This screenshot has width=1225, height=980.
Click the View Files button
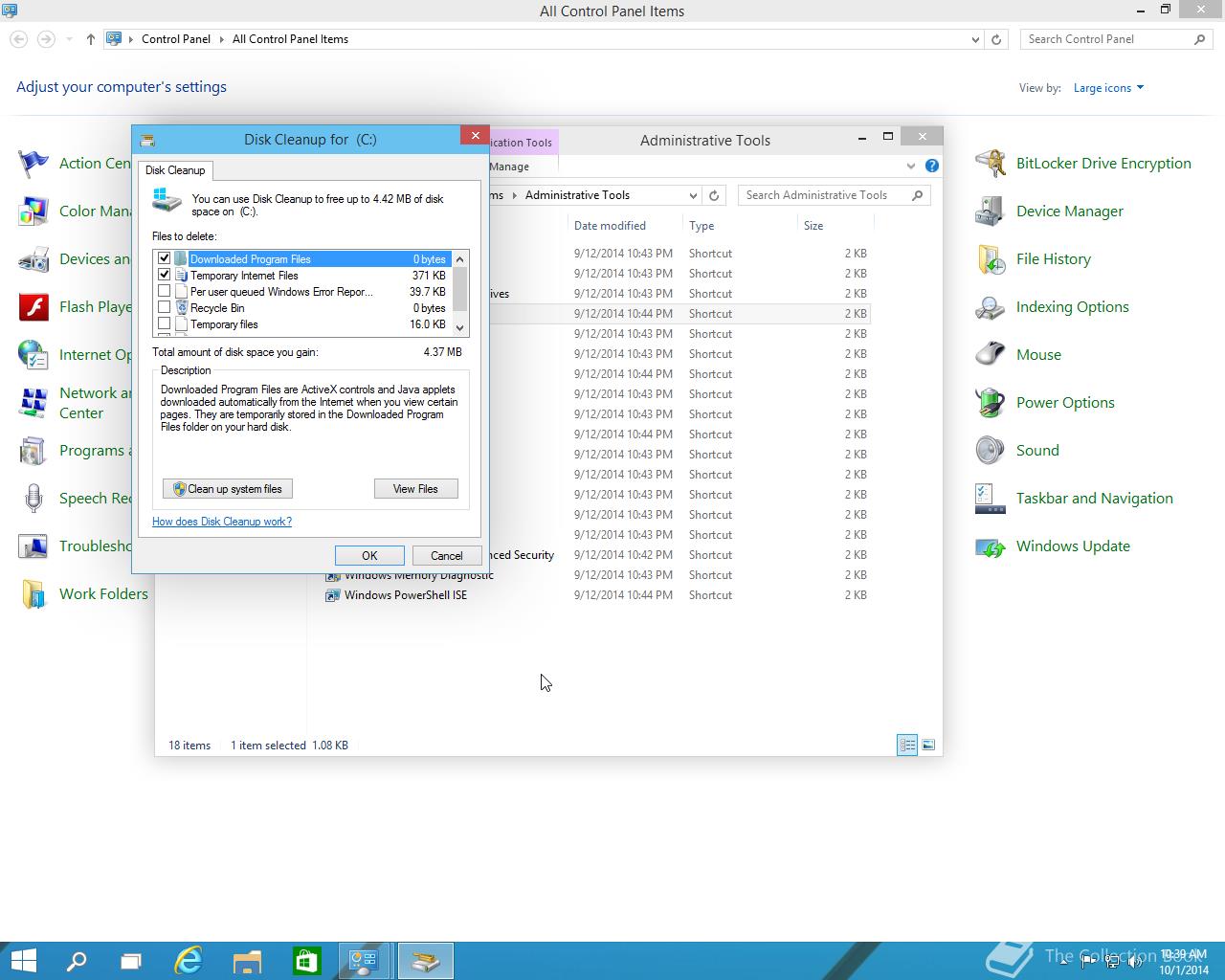(415, 489)
